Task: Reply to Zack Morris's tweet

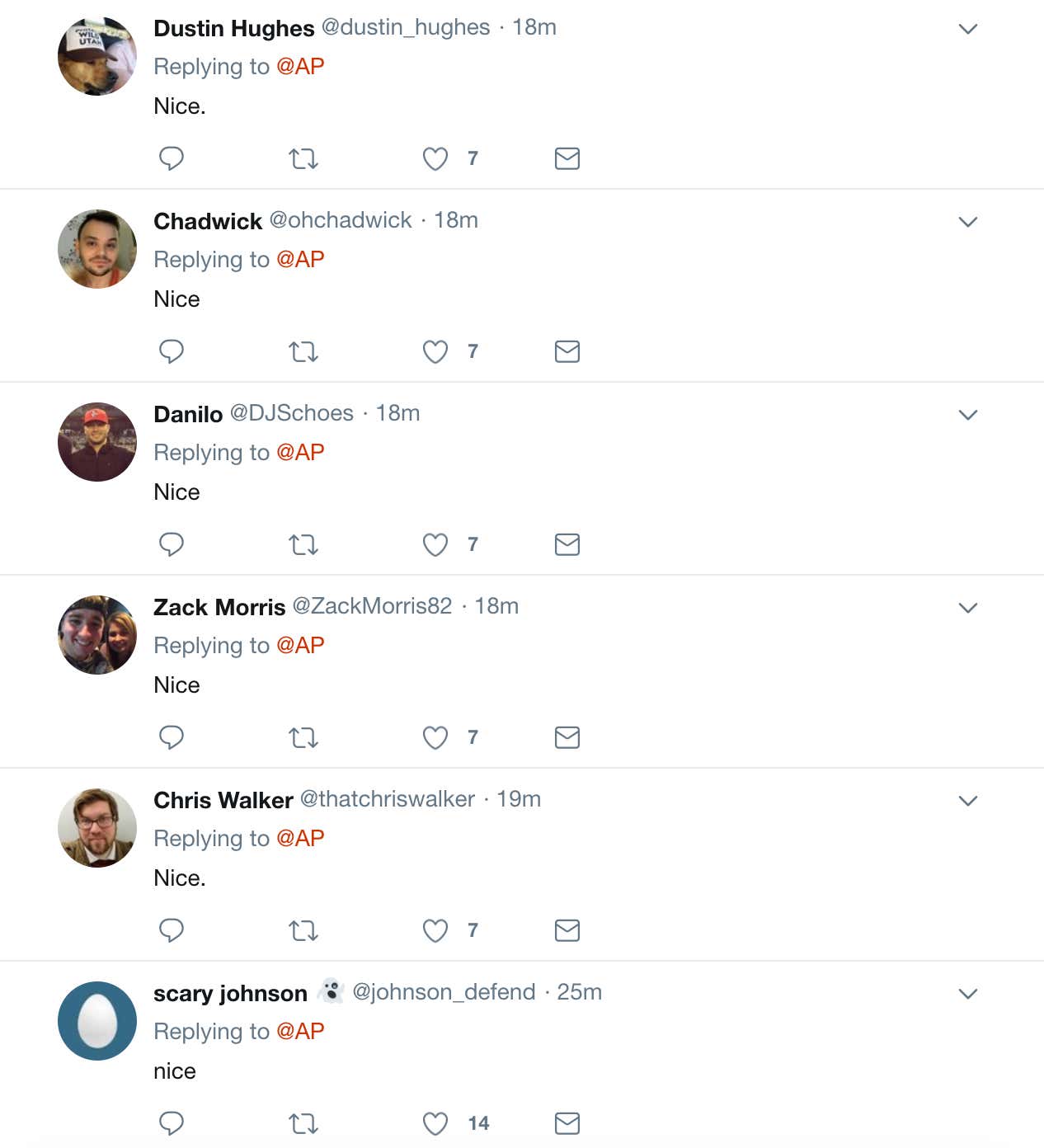Action: coord(171,736)
